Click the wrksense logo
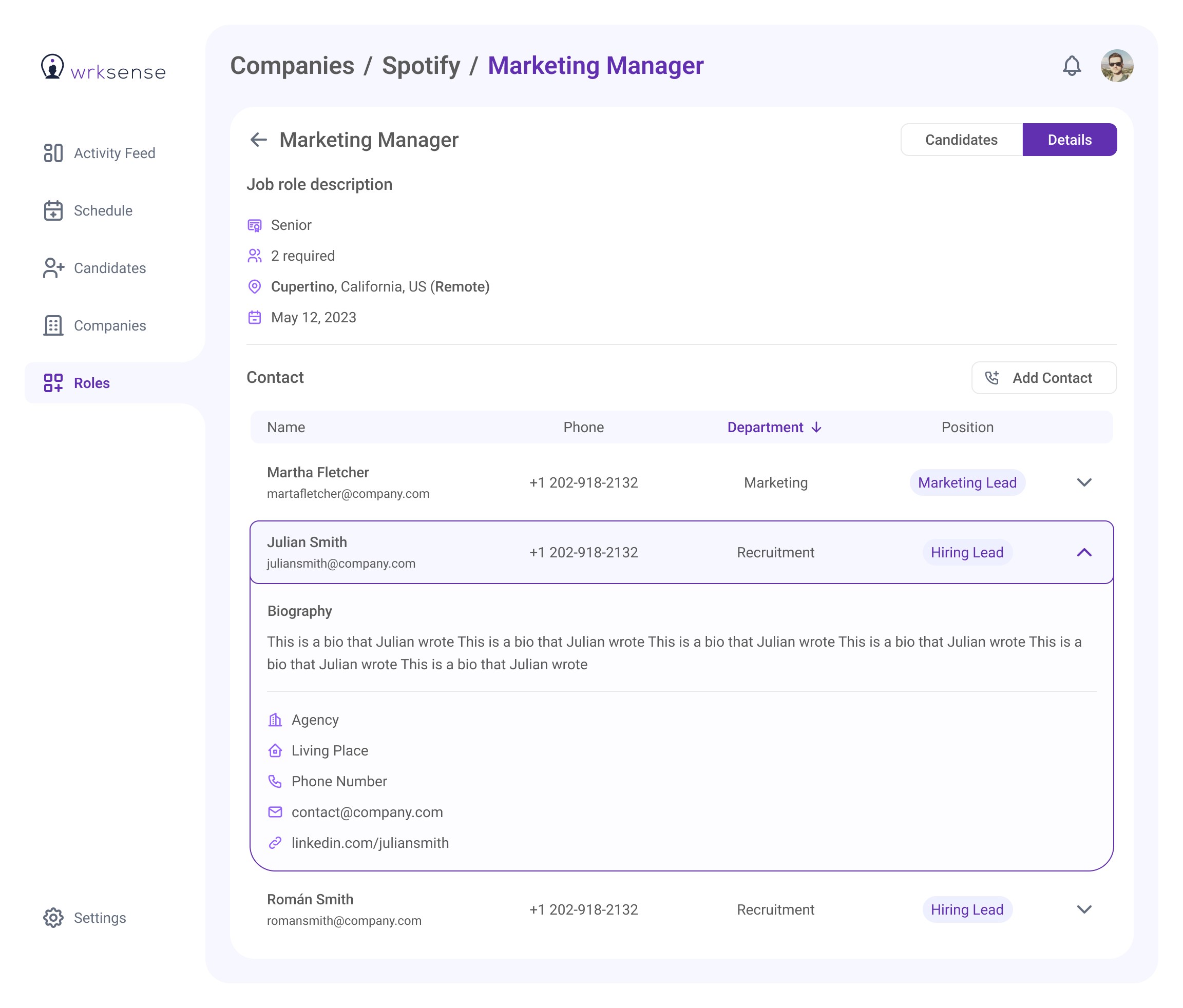The height and width of the screenshot is (1008, 1183). coord(103,68)
